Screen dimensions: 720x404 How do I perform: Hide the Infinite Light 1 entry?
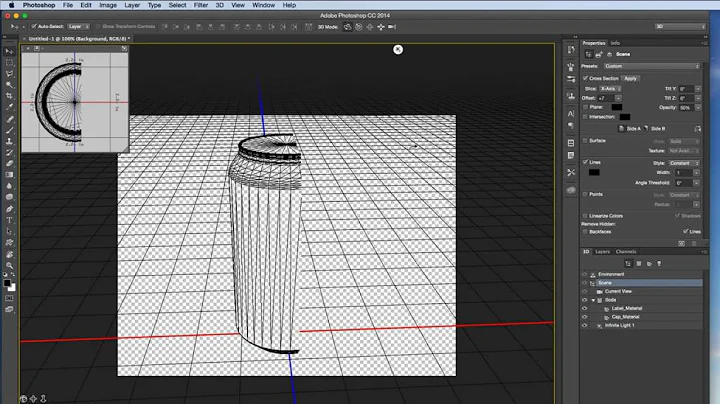pos(585,325)
